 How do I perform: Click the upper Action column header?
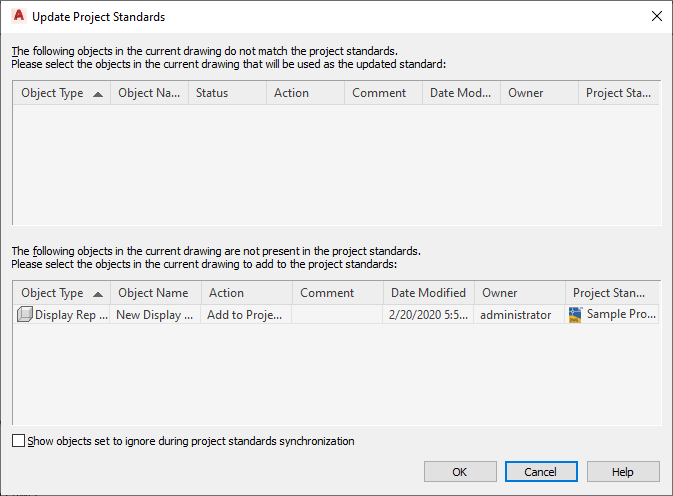pos(304,93)
